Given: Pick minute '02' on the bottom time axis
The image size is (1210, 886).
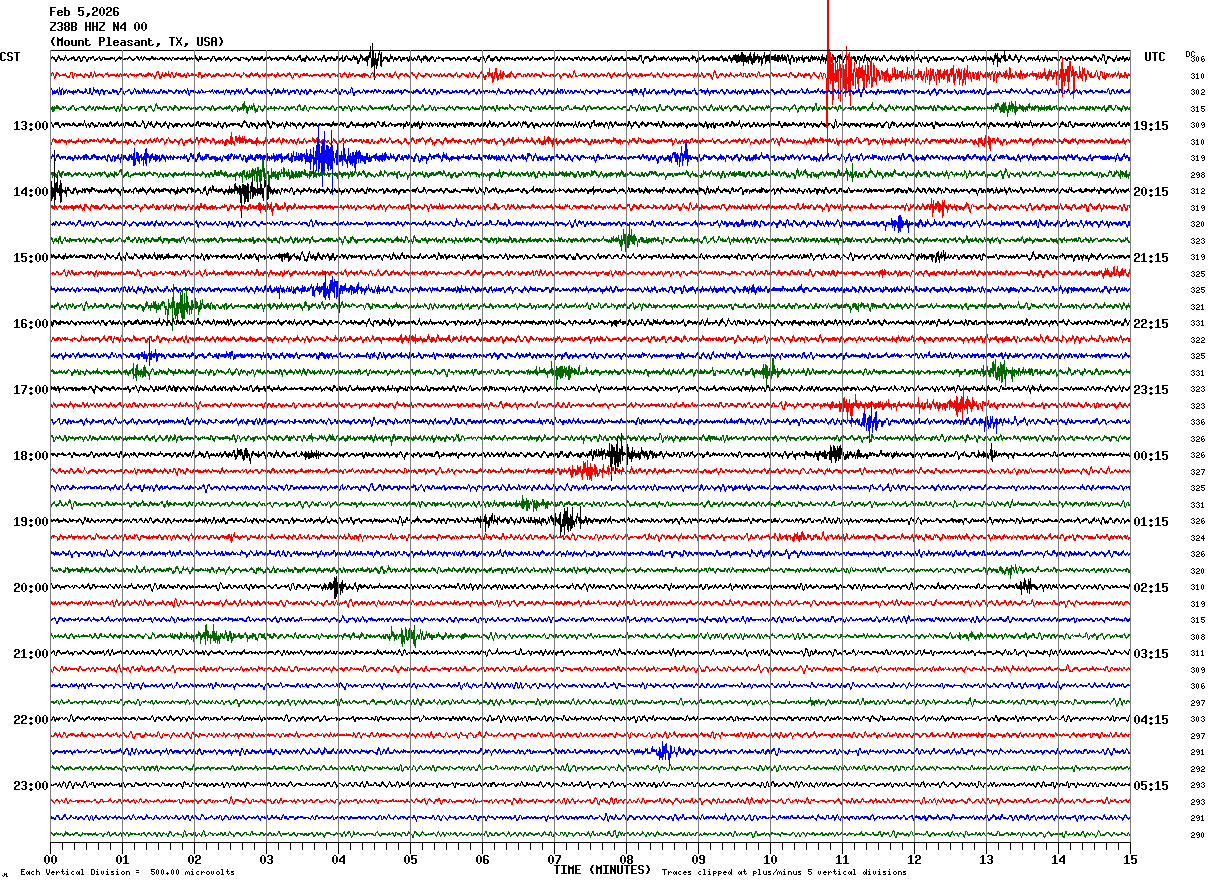Looking at the screenshot, I should [x=194, y=859].
